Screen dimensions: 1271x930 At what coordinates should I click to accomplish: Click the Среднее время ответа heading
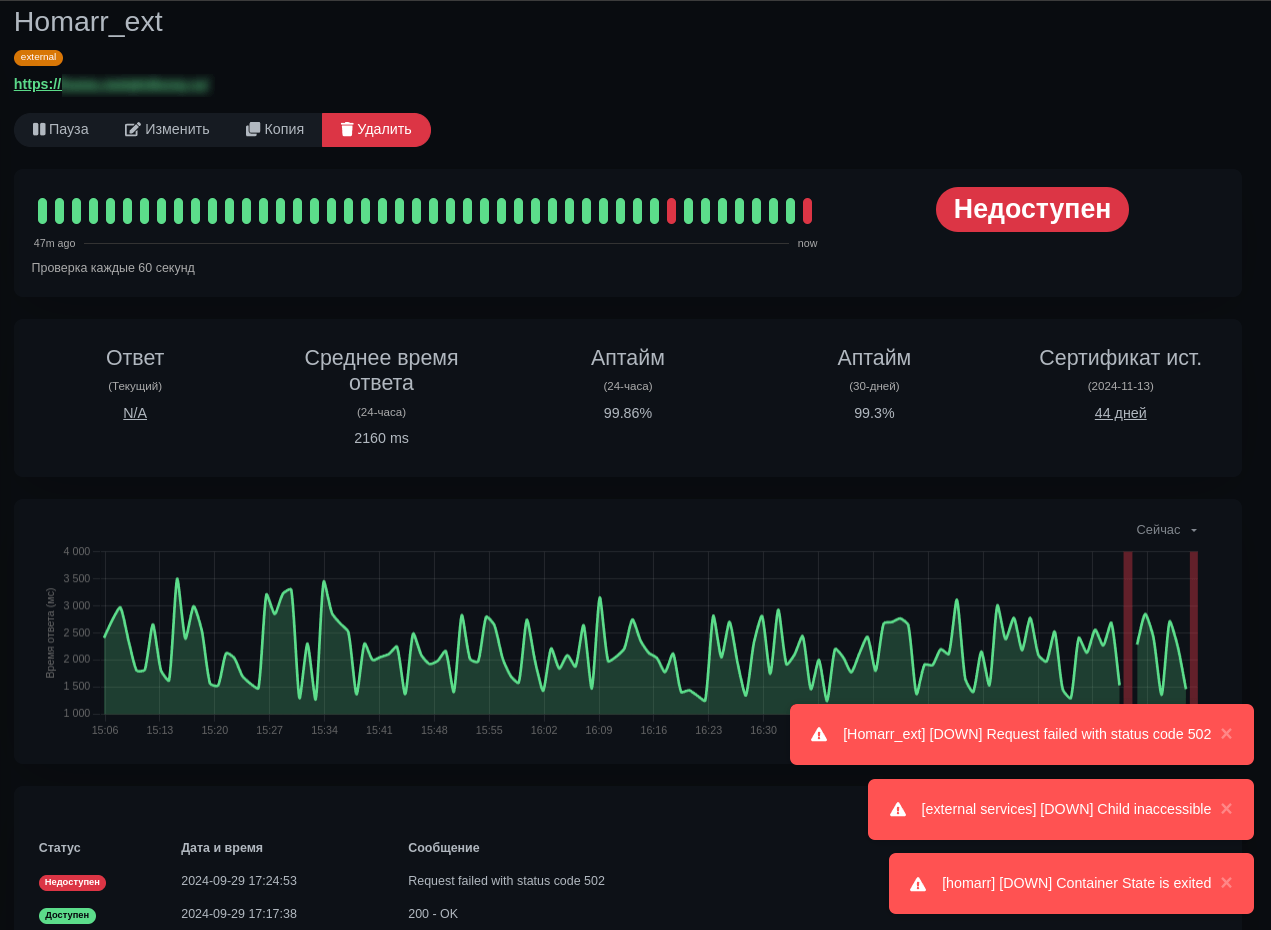[x=381, y=370]
